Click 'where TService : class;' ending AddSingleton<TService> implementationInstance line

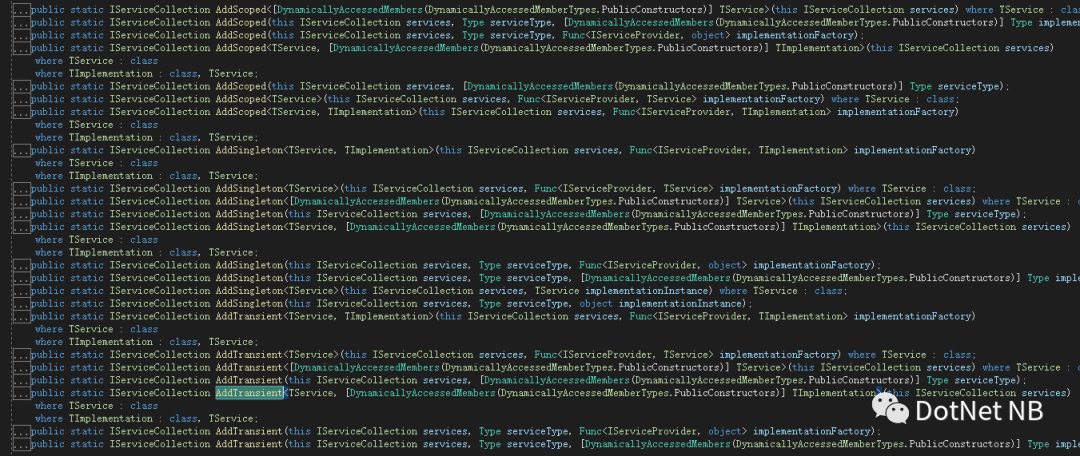[784, 291]
